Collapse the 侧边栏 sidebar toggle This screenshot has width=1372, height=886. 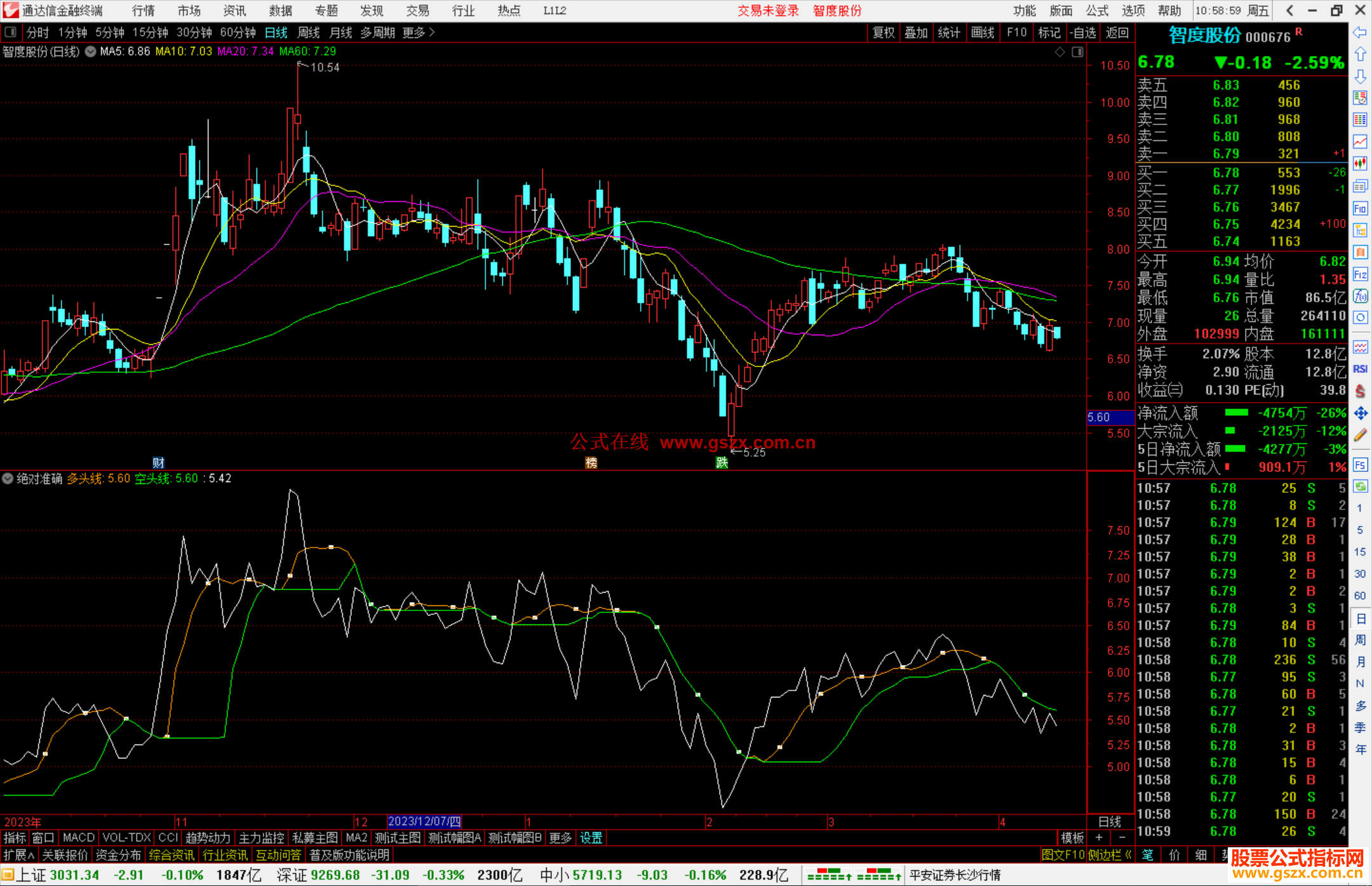(1109, 855)
